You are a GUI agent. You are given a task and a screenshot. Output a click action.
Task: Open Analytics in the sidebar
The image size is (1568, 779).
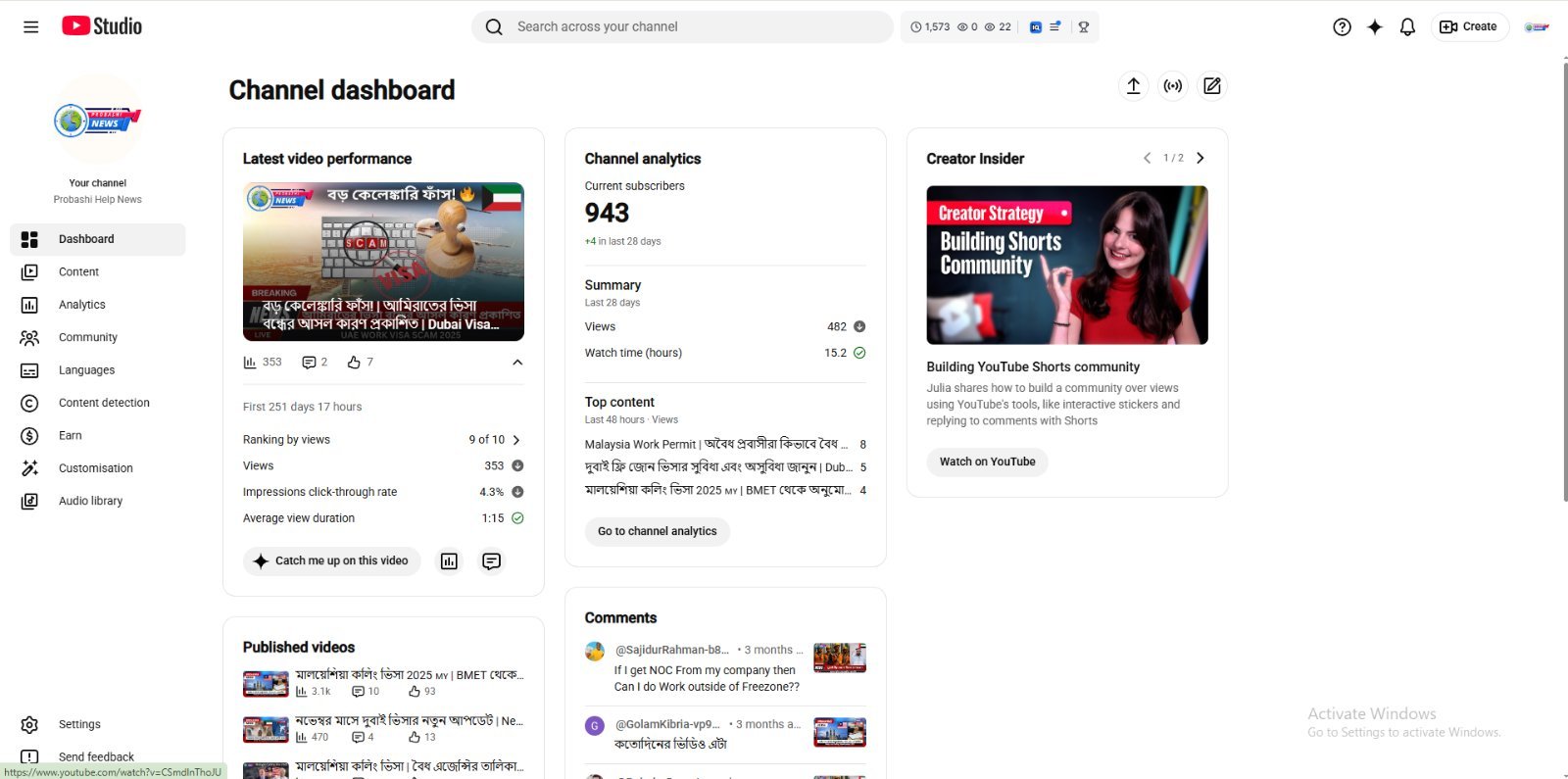click(x=97, y=305)
